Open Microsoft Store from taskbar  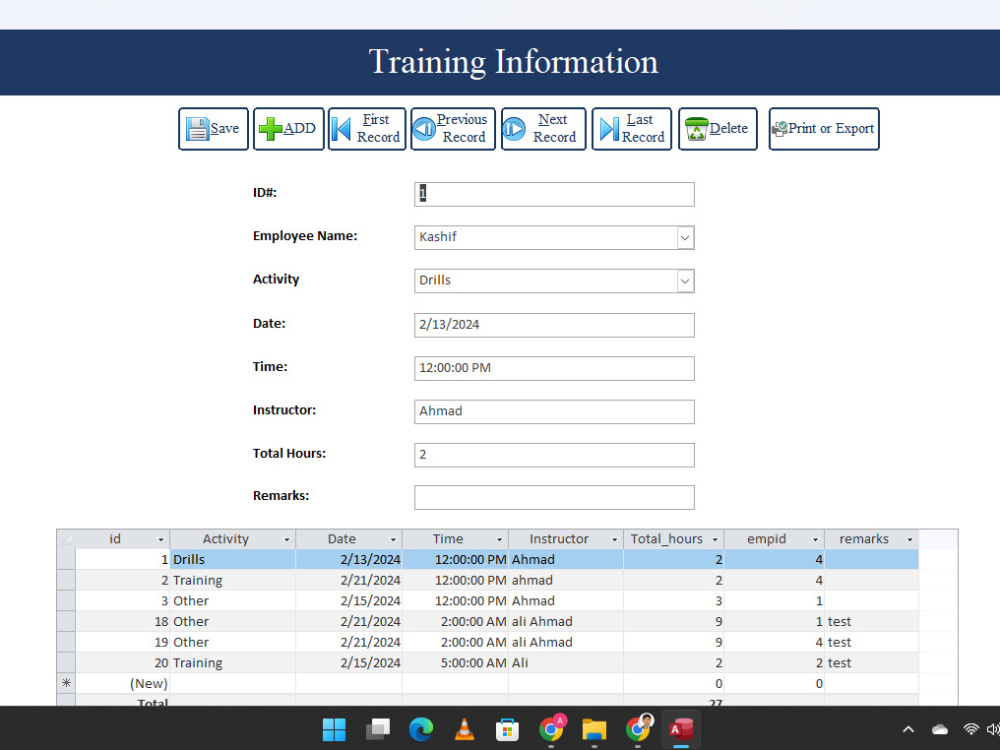[507, 730]
